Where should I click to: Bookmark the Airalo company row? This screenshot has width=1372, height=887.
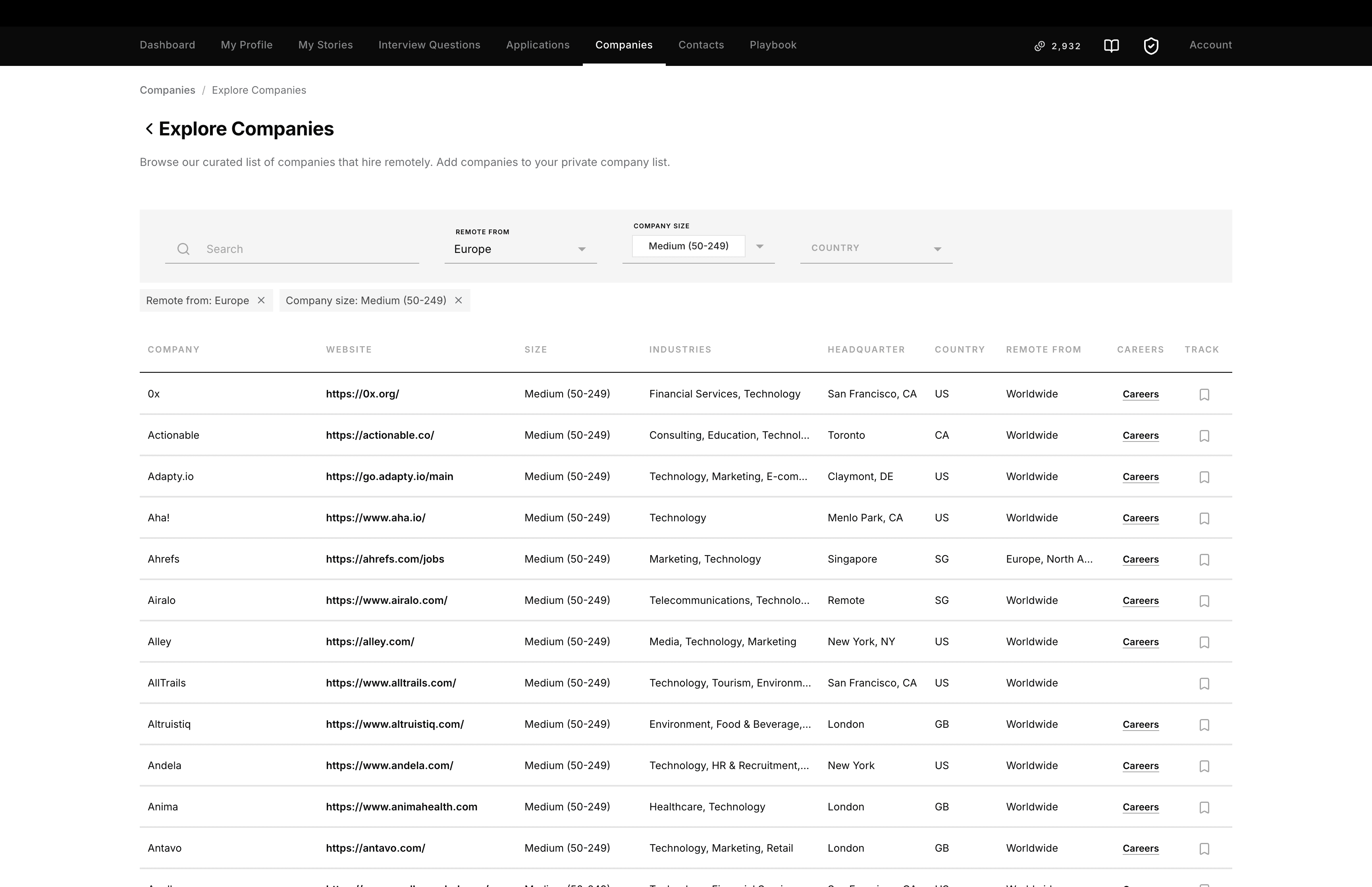(1204, 601)
